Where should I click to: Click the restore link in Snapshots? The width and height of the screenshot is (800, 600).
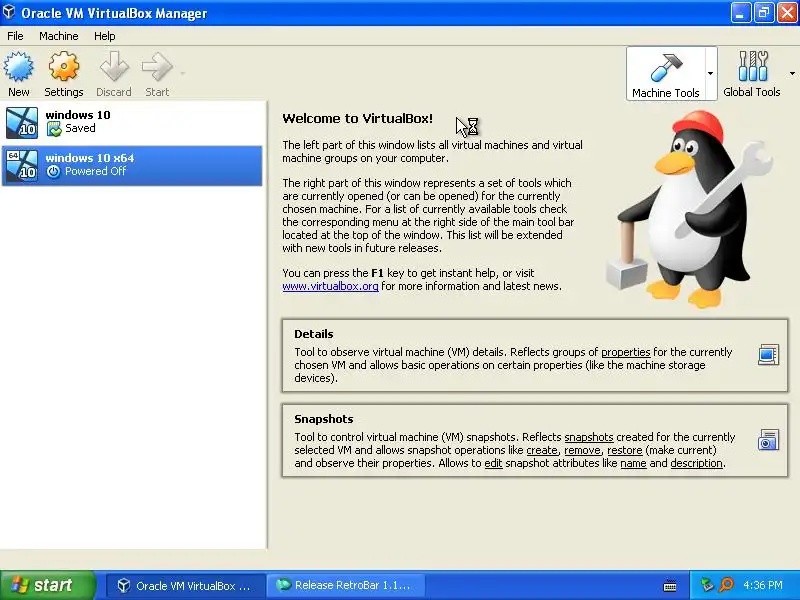click(x=624, y=450)
